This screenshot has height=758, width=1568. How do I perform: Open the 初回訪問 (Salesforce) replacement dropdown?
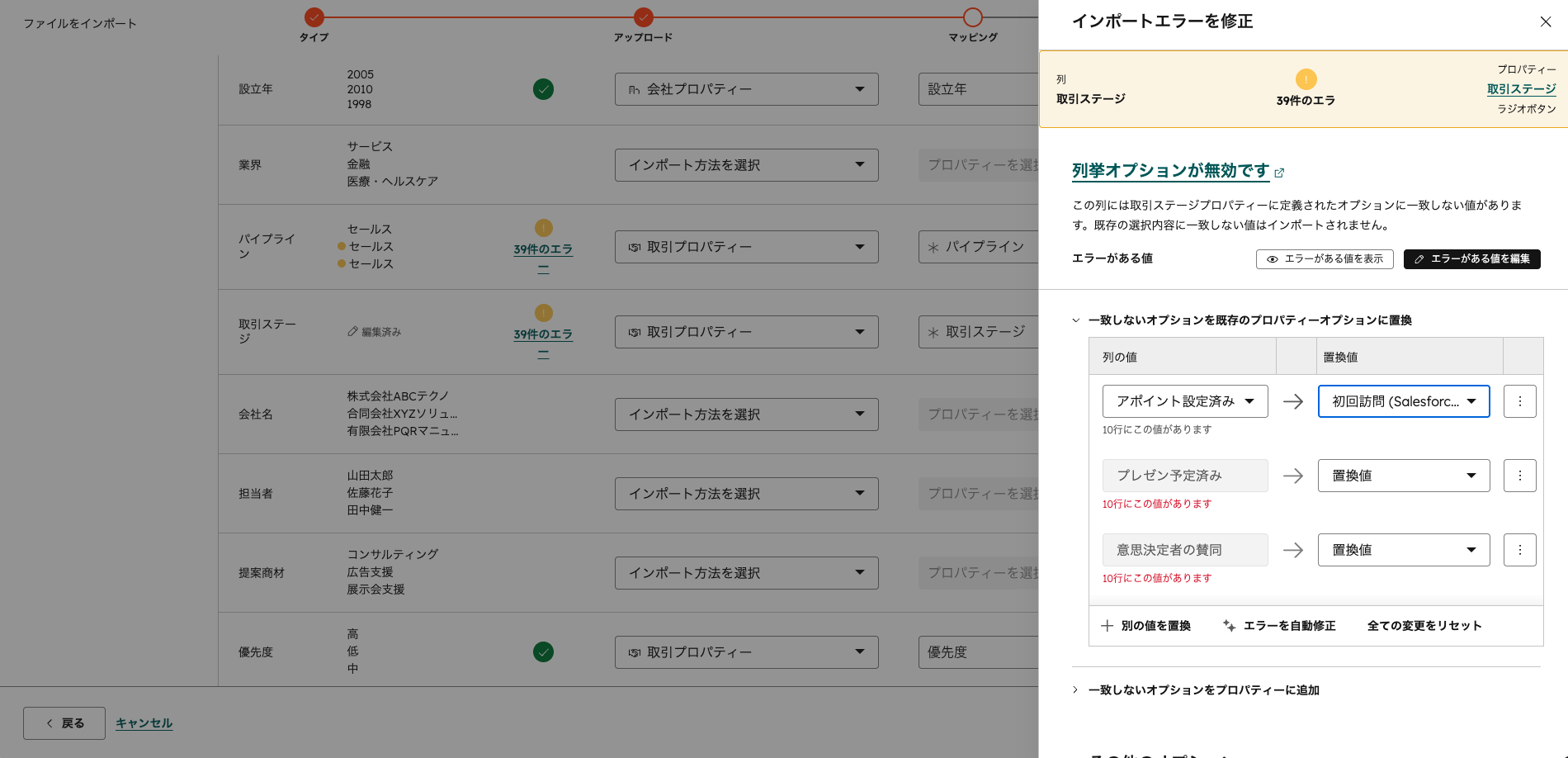click(x=1404, y=401)
